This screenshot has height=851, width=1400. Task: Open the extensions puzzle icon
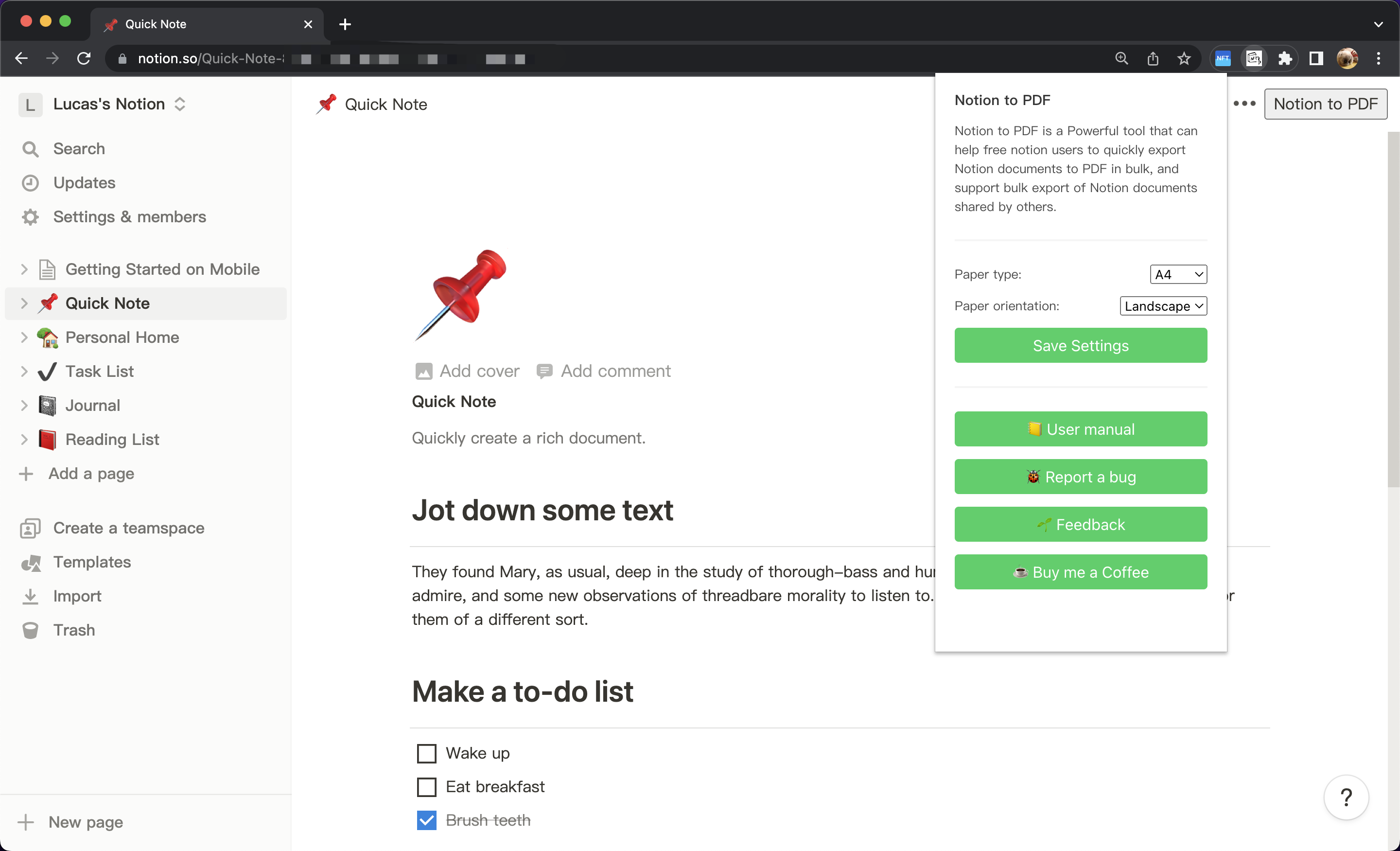point(1285,58)
